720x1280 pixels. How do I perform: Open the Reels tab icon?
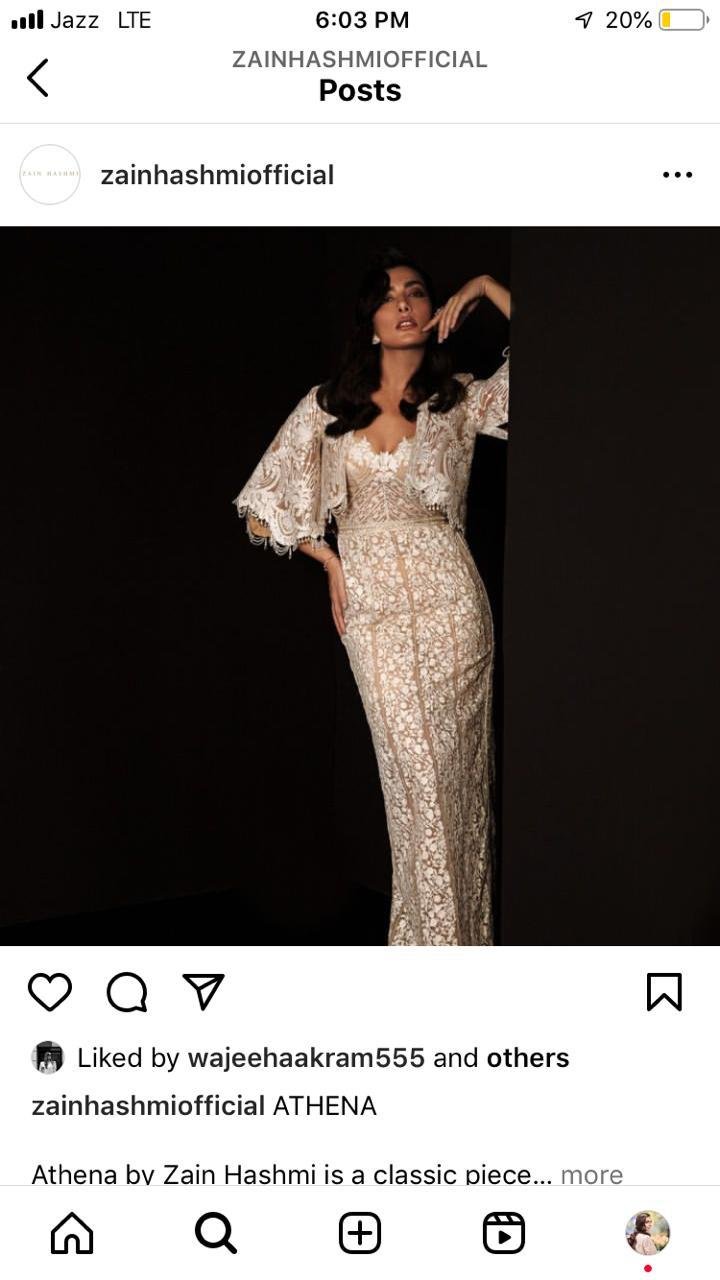pyautogui.click(x=504, y=1233)
